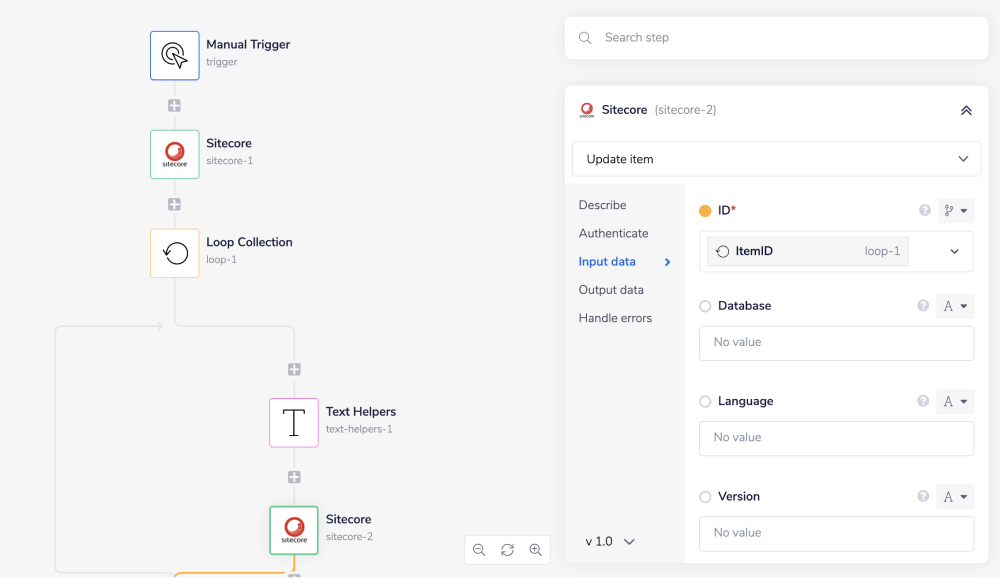
Task: Zoom out the workflow canvas
Action: click(x=479, y=550)
